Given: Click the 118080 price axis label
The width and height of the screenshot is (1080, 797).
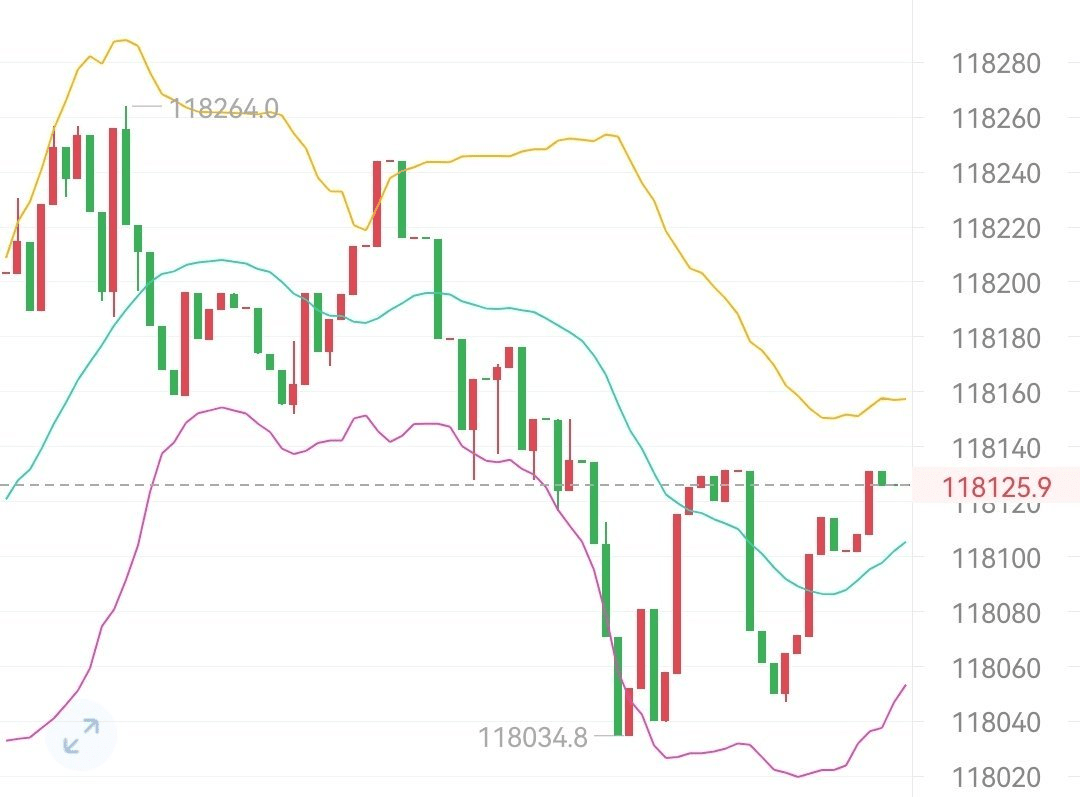Looking at the screenshot, I should tap(996, 613).
